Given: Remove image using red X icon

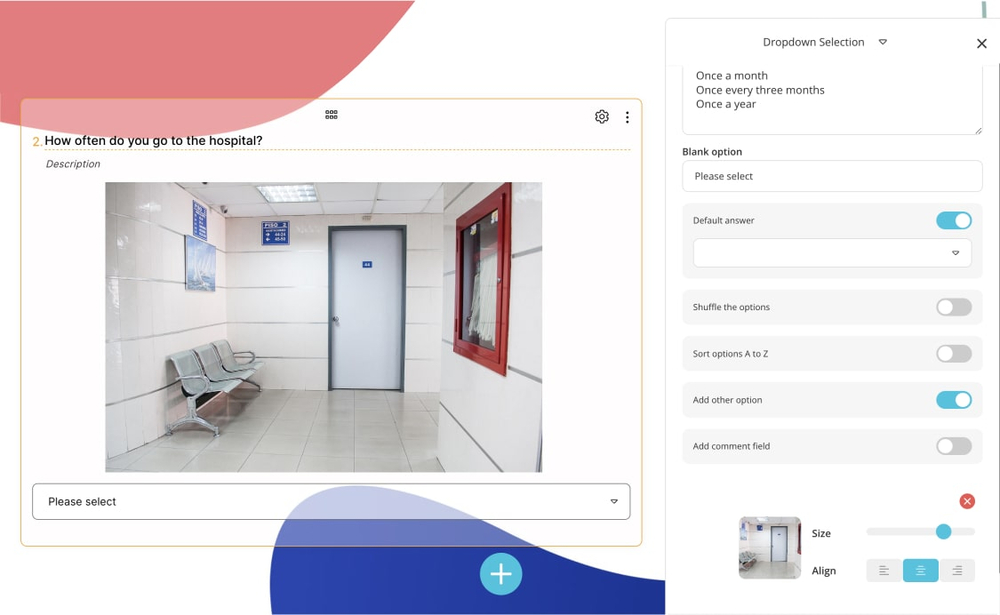Looking at the screenshot, I should tap(967, 501).
